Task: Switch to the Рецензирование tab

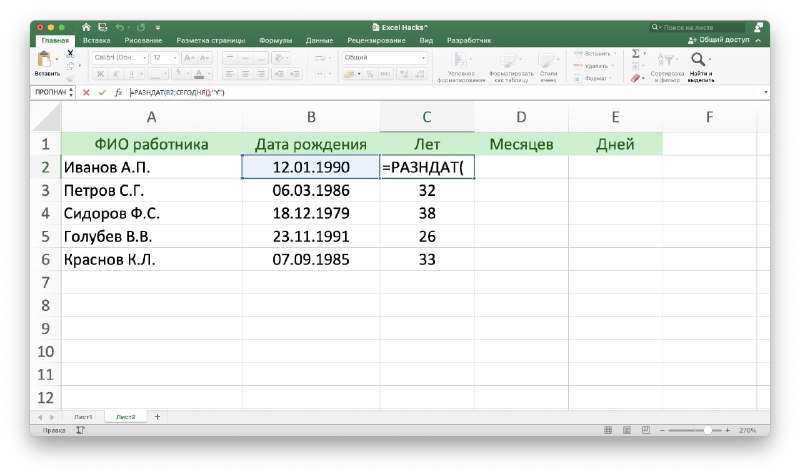Action: point(377,40)
